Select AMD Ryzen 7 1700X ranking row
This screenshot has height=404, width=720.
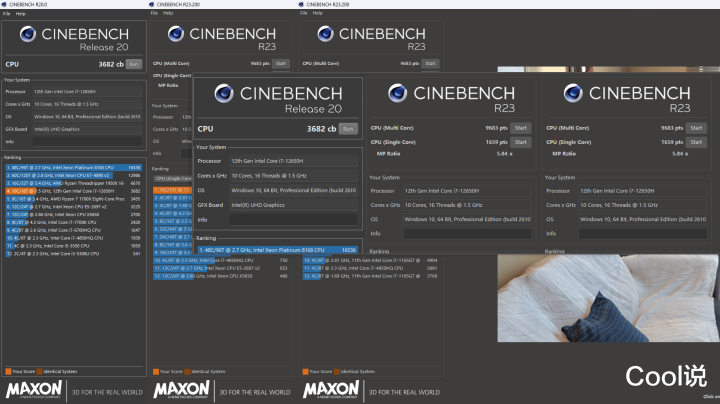pyautogui.click(x=73, y=199)
